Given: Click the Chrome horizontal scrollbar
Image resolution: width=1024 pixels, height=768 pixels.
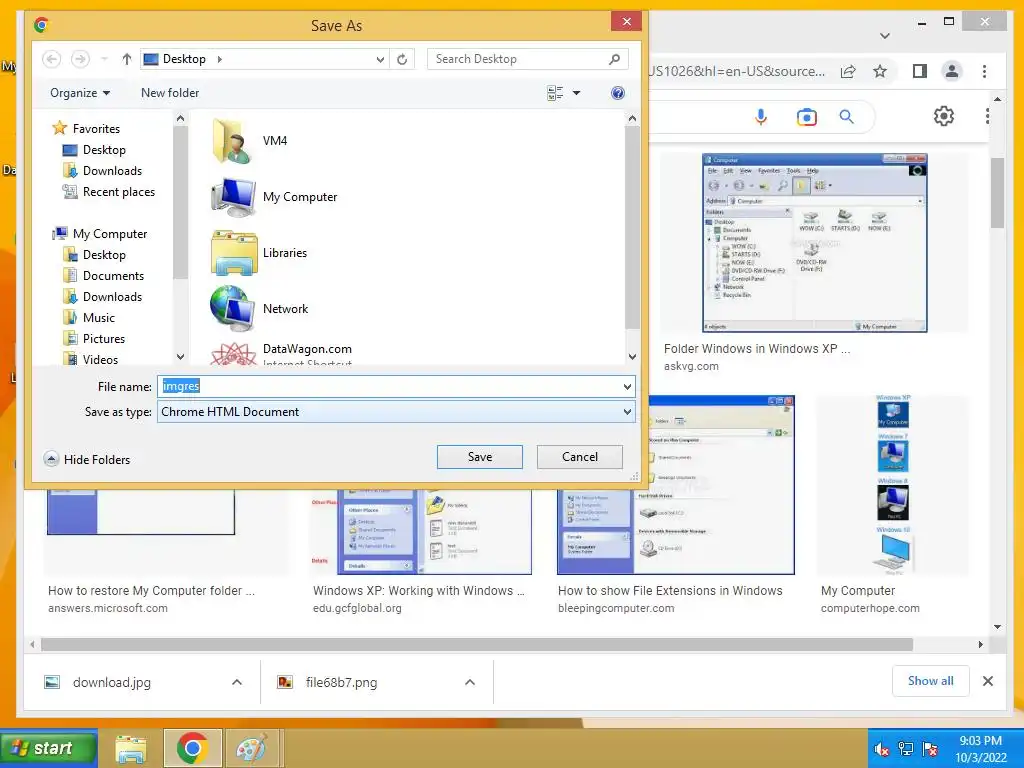Looking at the screenshot, I should [477, 645].
